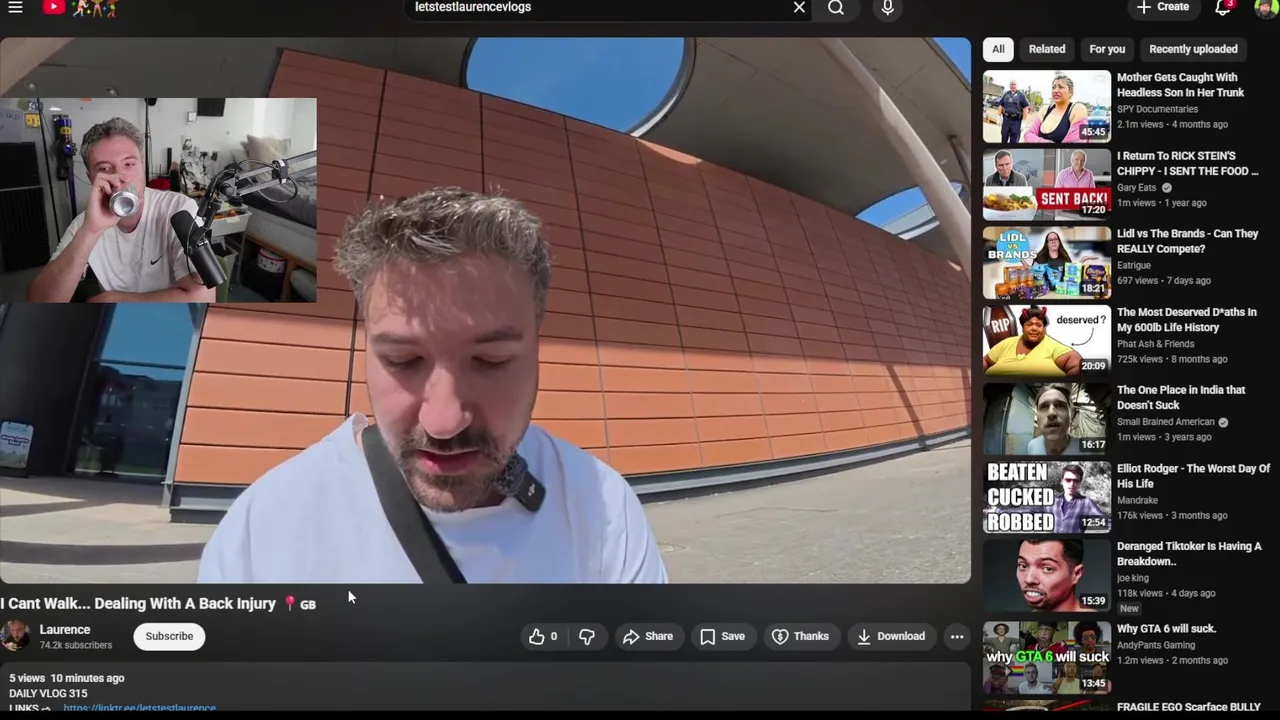The image size is (1280, 720).
Task: Open the notifications bell
Action: tap(1223, 7)
